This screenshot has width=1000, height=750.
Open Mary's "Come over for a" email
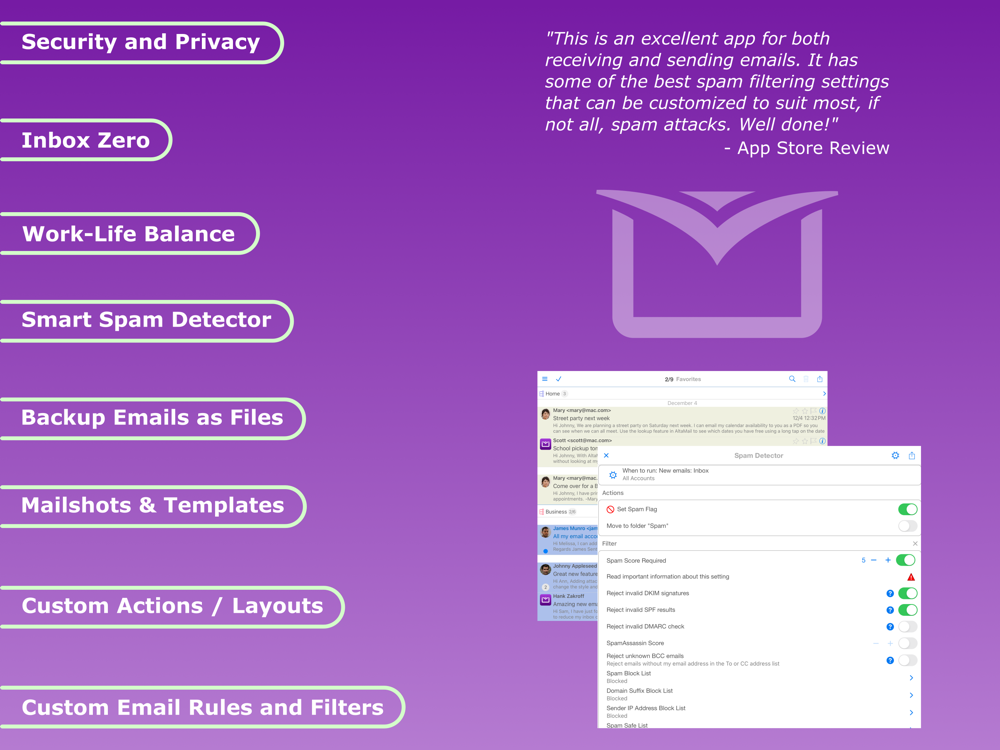coord(568,488)
